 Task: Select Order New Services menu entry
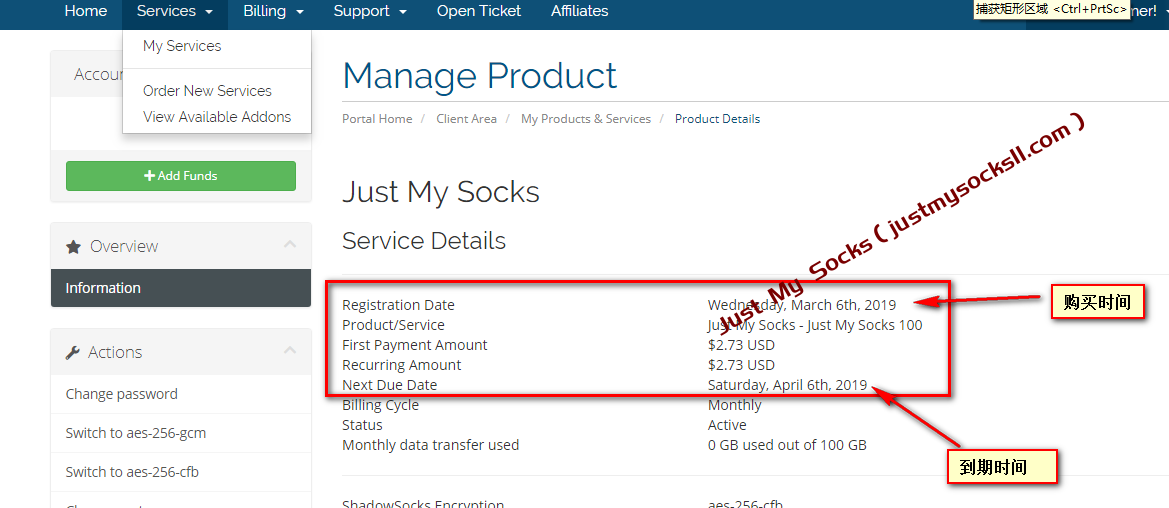point(207,91)
